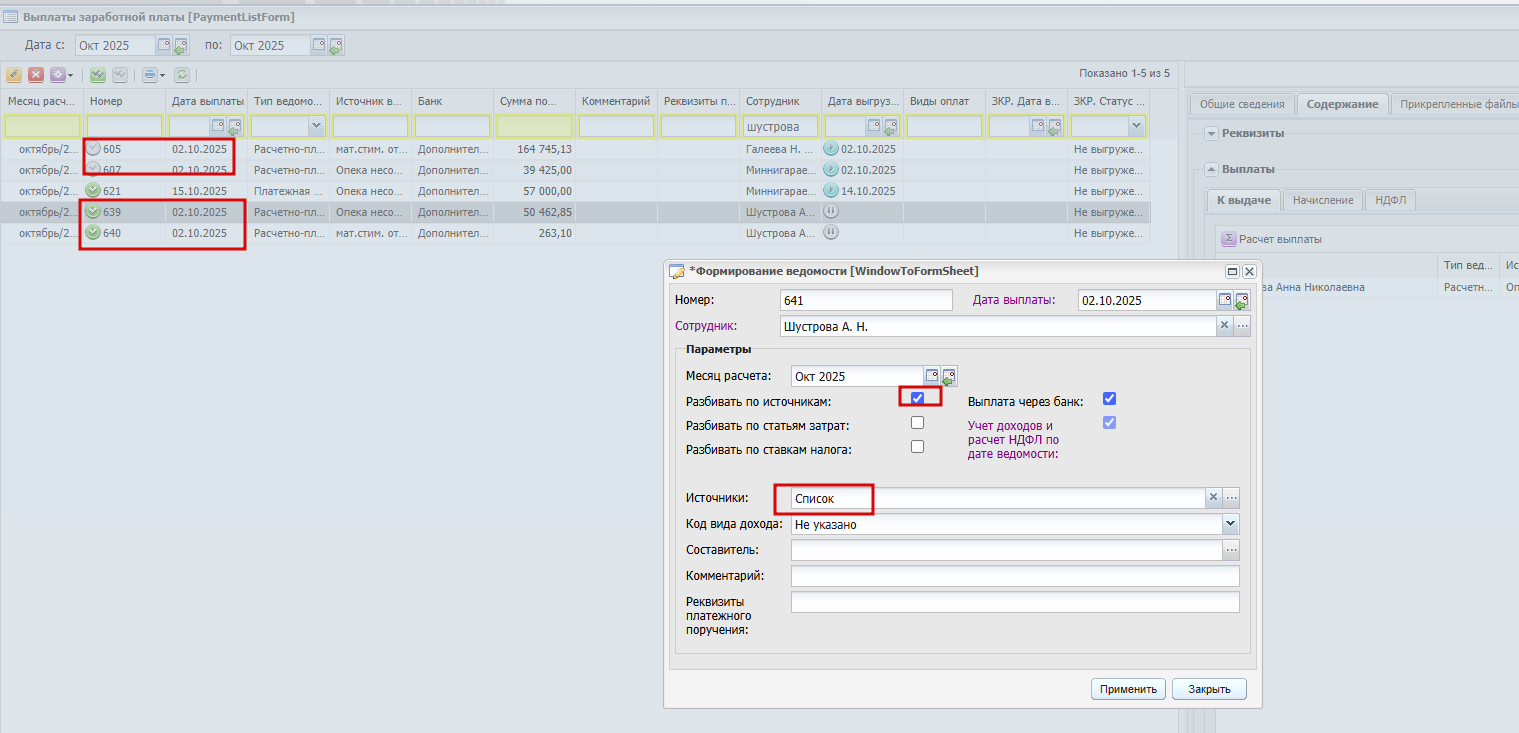Open ellipsis lookup for 'Составитель' field
This screenshot has width=1519, height=733.
point(1231,549)
